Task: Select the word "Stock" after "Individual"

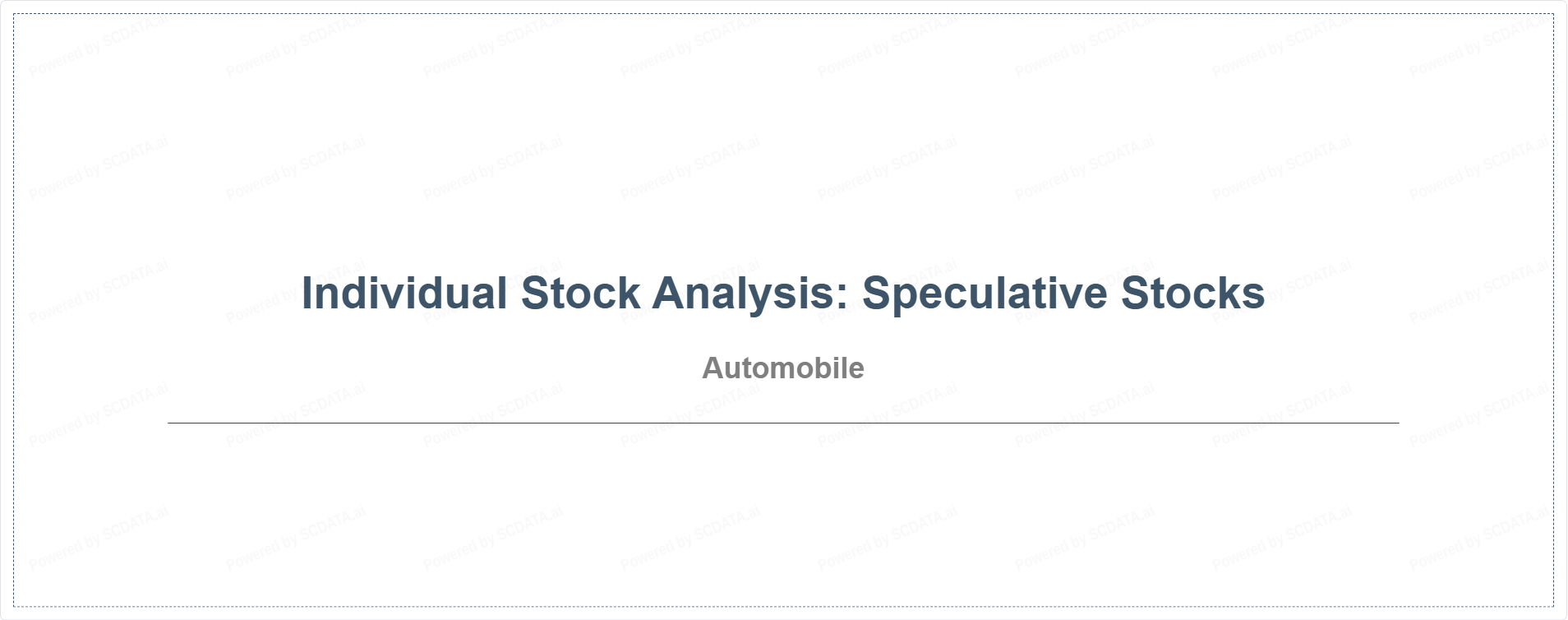Action: click(x=580, y=294)
